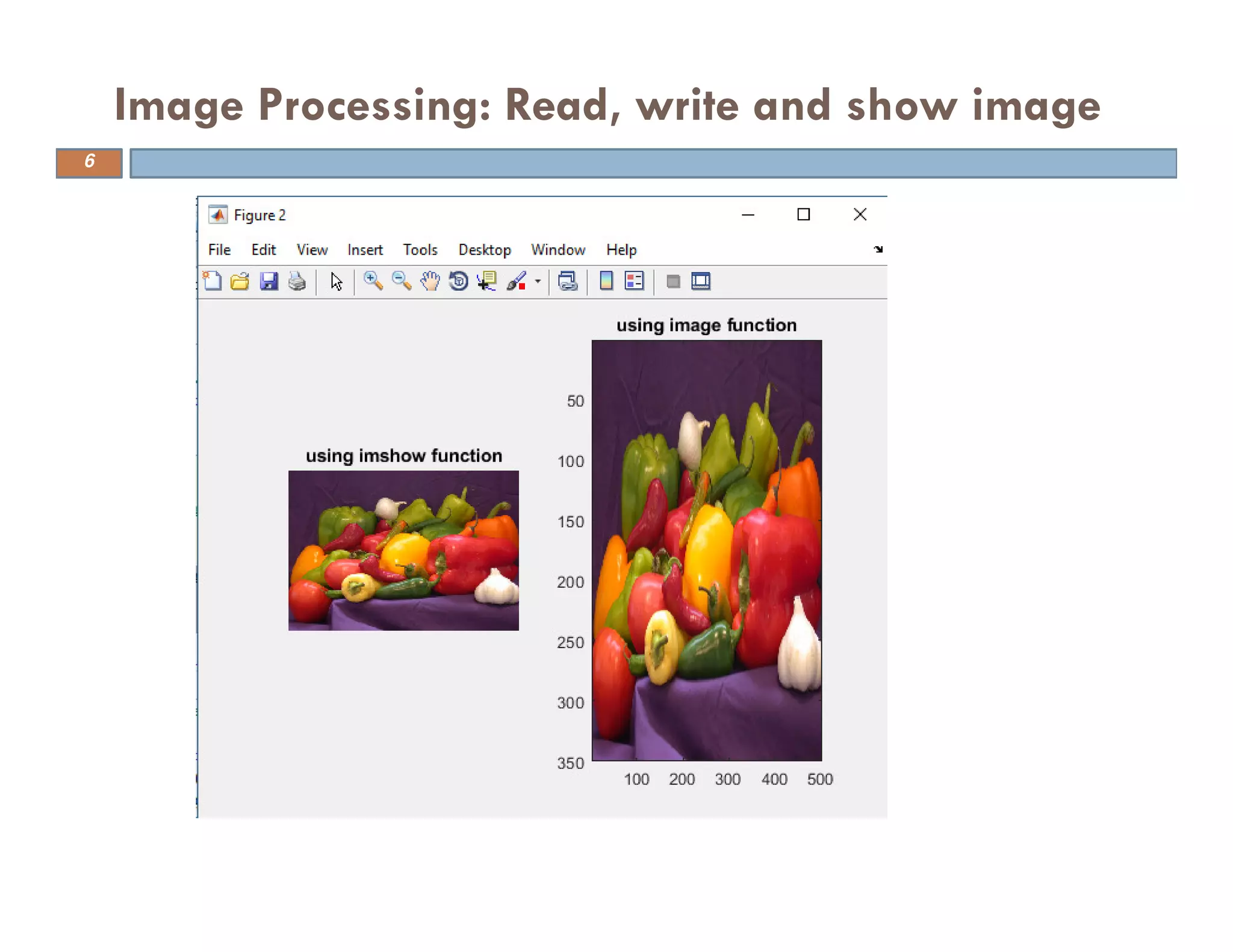This screenshot has height=952, width=1233.
Task: Close the Figure 2 window
Action: click(860, 215)
